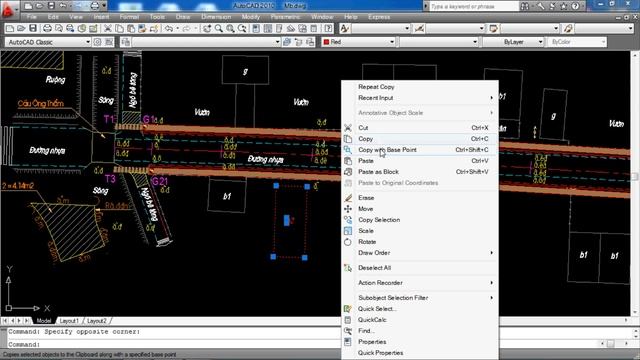Open DesignCenter from Standard toolbar
Viewport: 640px width, 360px height.
tap(268, 28)
